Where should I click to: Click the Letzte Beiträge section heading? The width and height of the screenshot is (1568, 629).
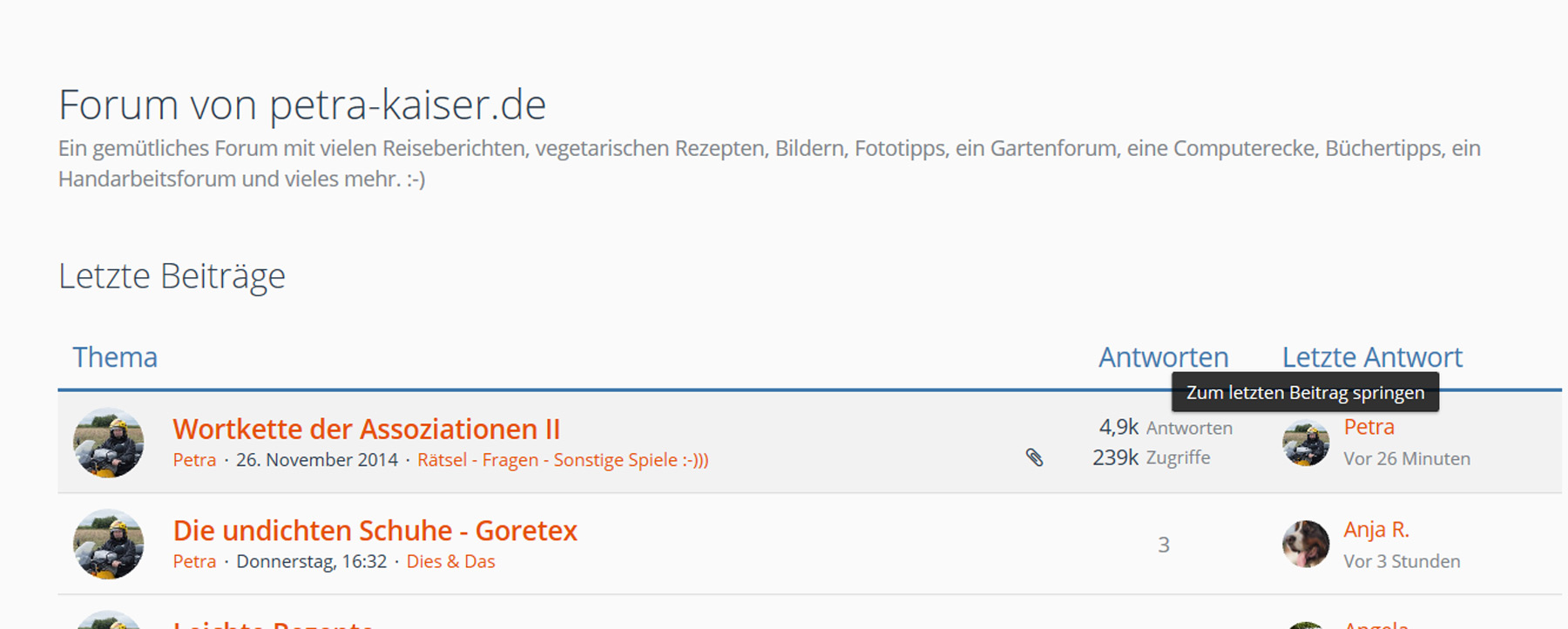coord(172,276)
